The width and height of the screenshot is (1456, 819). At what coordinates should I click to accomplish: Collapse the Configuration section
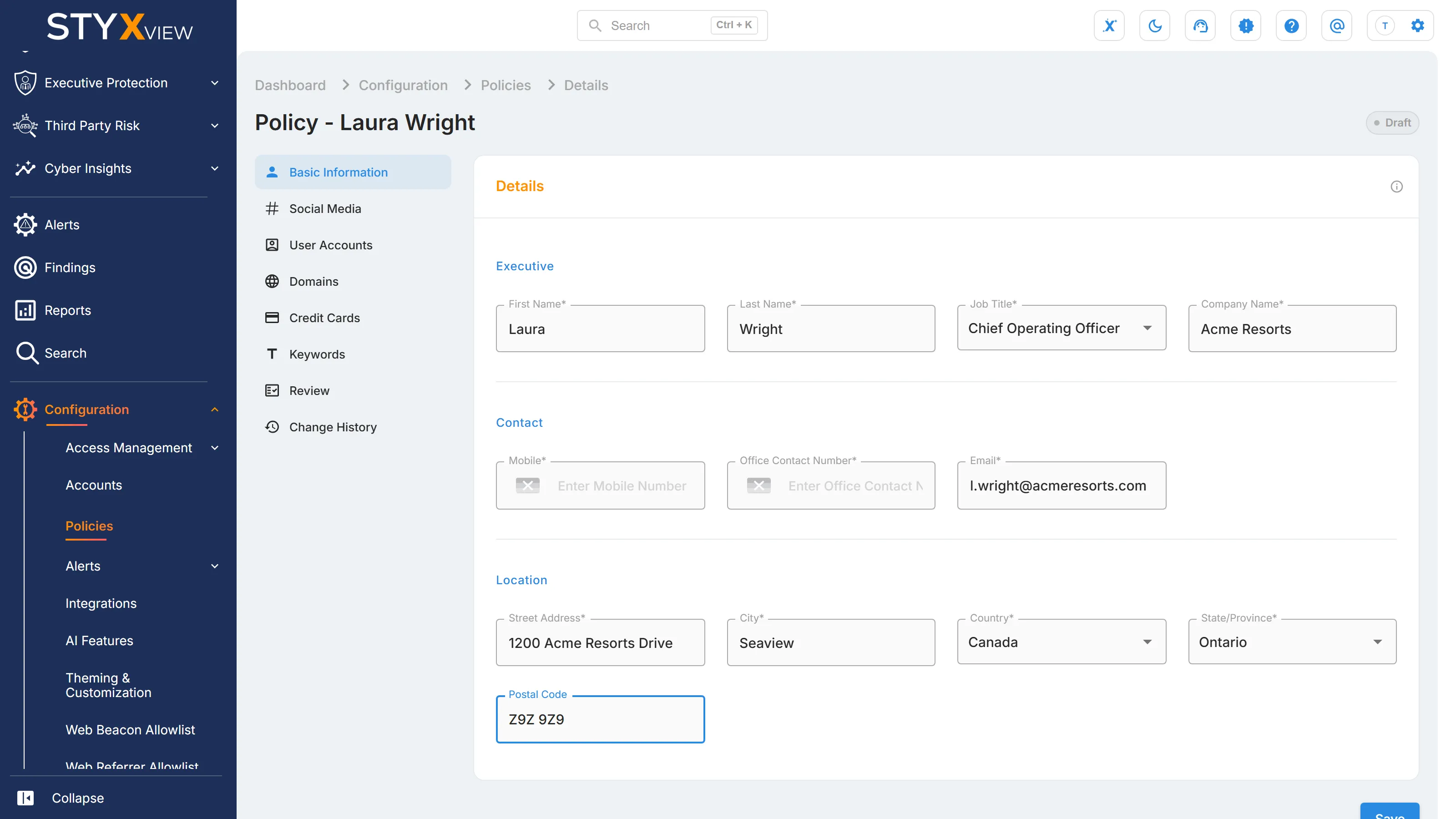pyautogui.click(x=215, y=409)
